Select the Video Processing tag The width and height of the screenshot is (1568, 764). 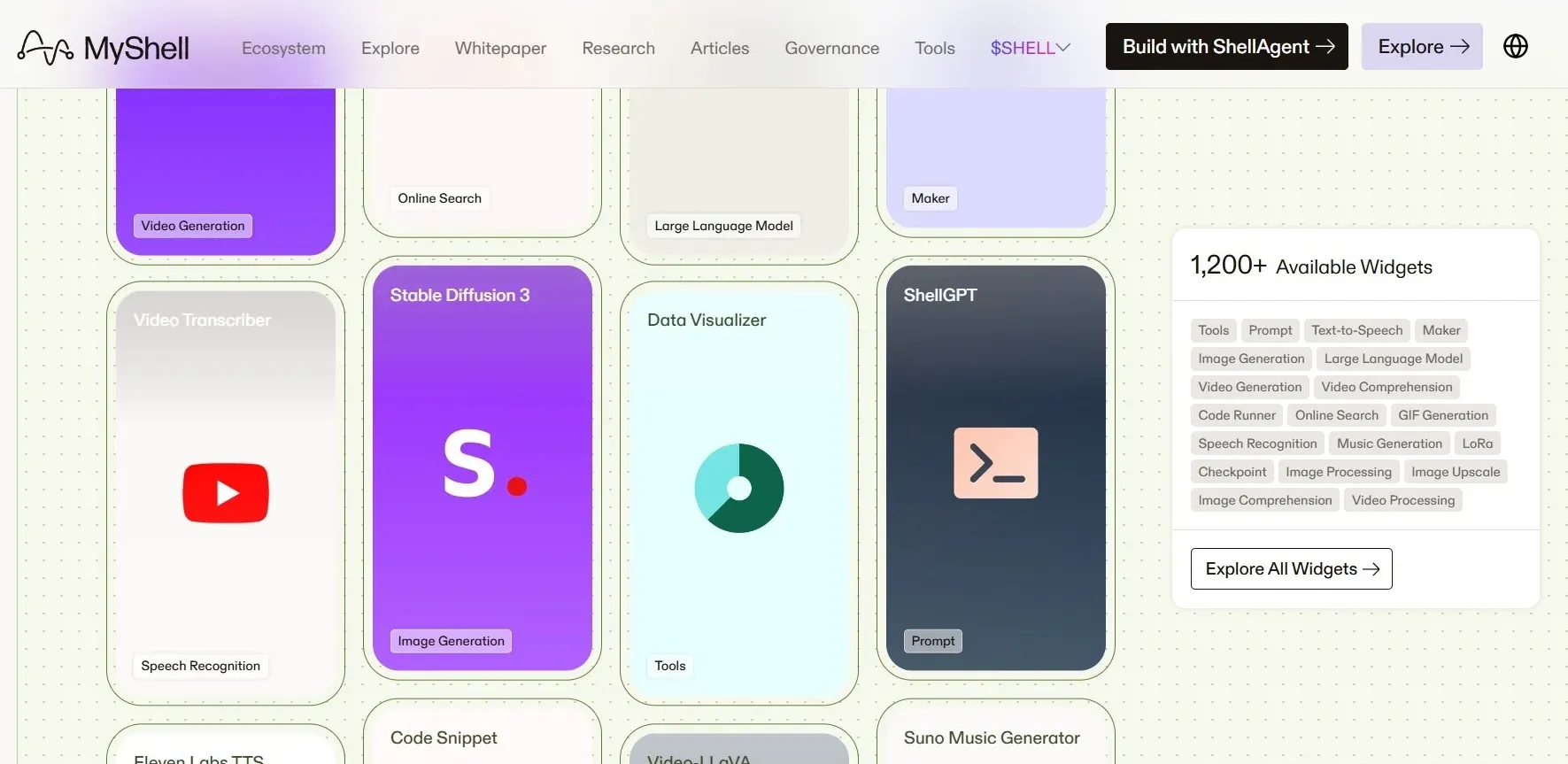1403,500
